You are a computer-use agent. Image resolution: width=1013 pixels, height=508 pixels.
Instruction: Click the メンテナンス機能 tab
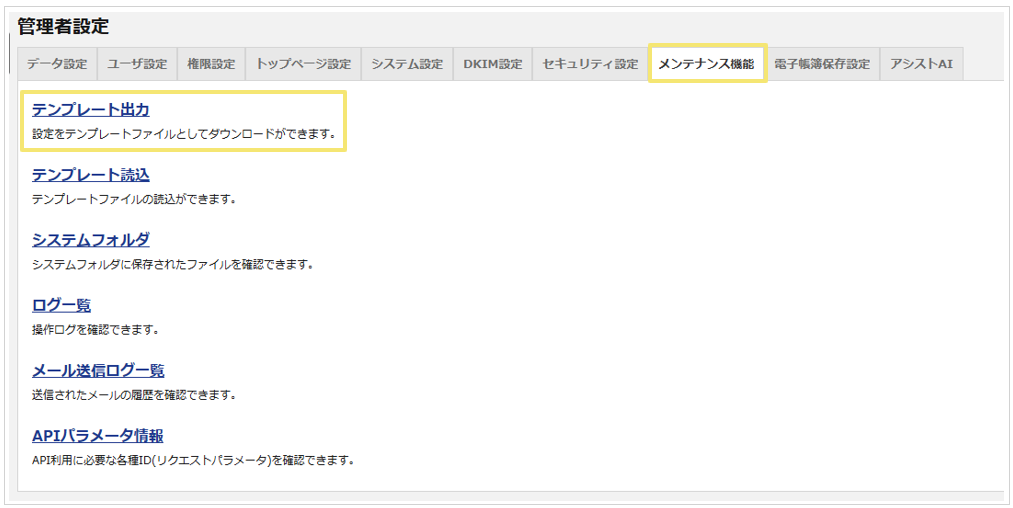click(706, 64)
